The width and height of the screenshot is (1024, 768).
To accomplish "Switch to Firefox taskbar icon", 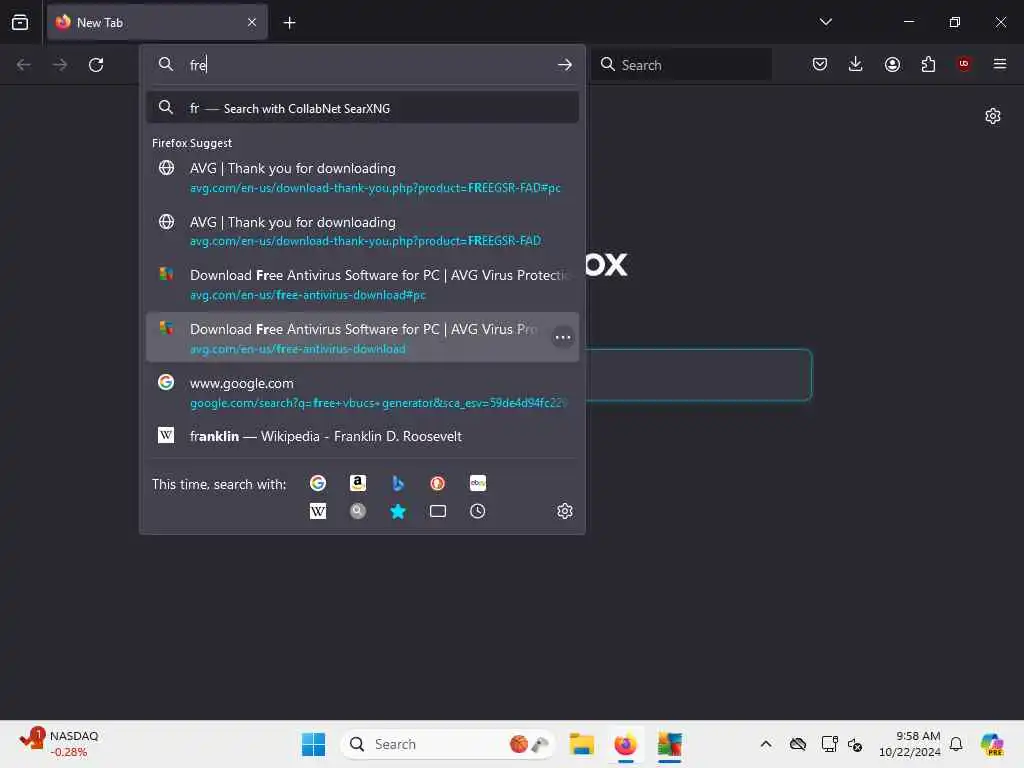I will pos(626,744).
